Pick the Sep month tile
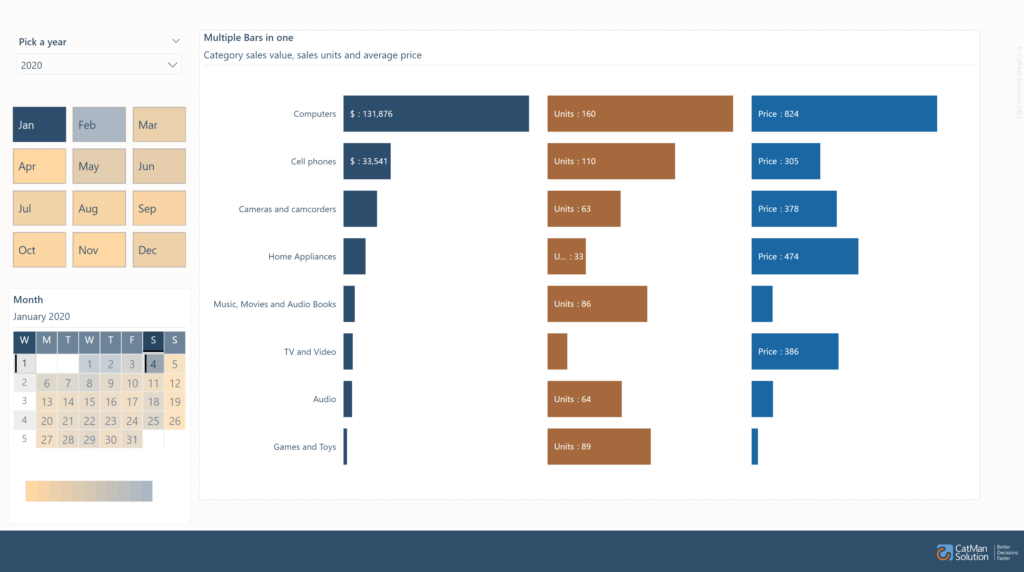1024x572 pixels. pyautogui.click(x=159, y=208)
